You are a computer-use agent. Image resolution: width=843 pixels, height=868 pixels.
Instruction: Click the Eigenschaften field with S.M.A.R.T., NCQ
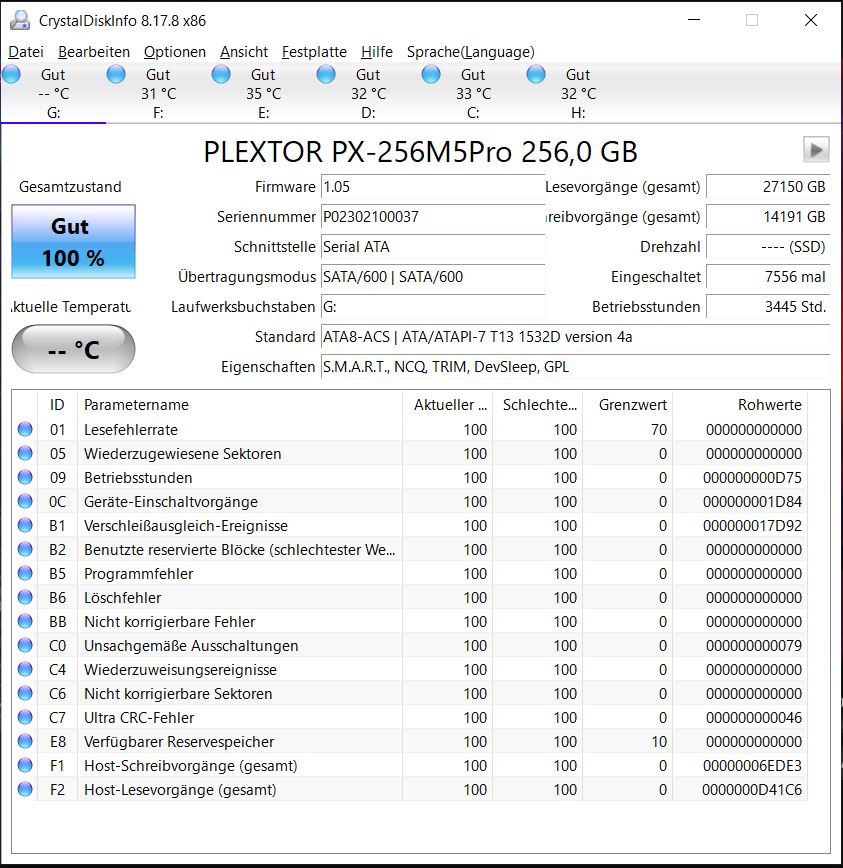[575, 366]
